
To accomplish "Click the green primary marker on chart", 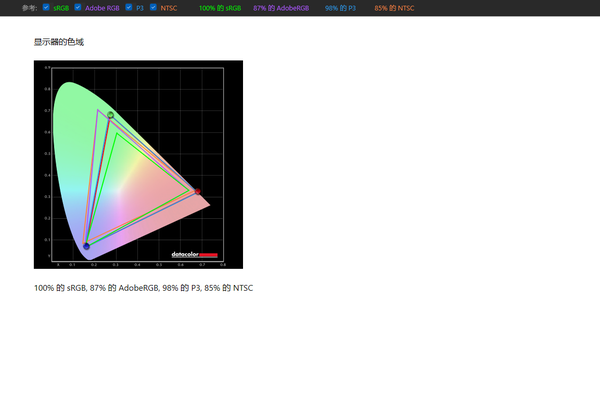I will pyautogui.click(x=111, y=115).
